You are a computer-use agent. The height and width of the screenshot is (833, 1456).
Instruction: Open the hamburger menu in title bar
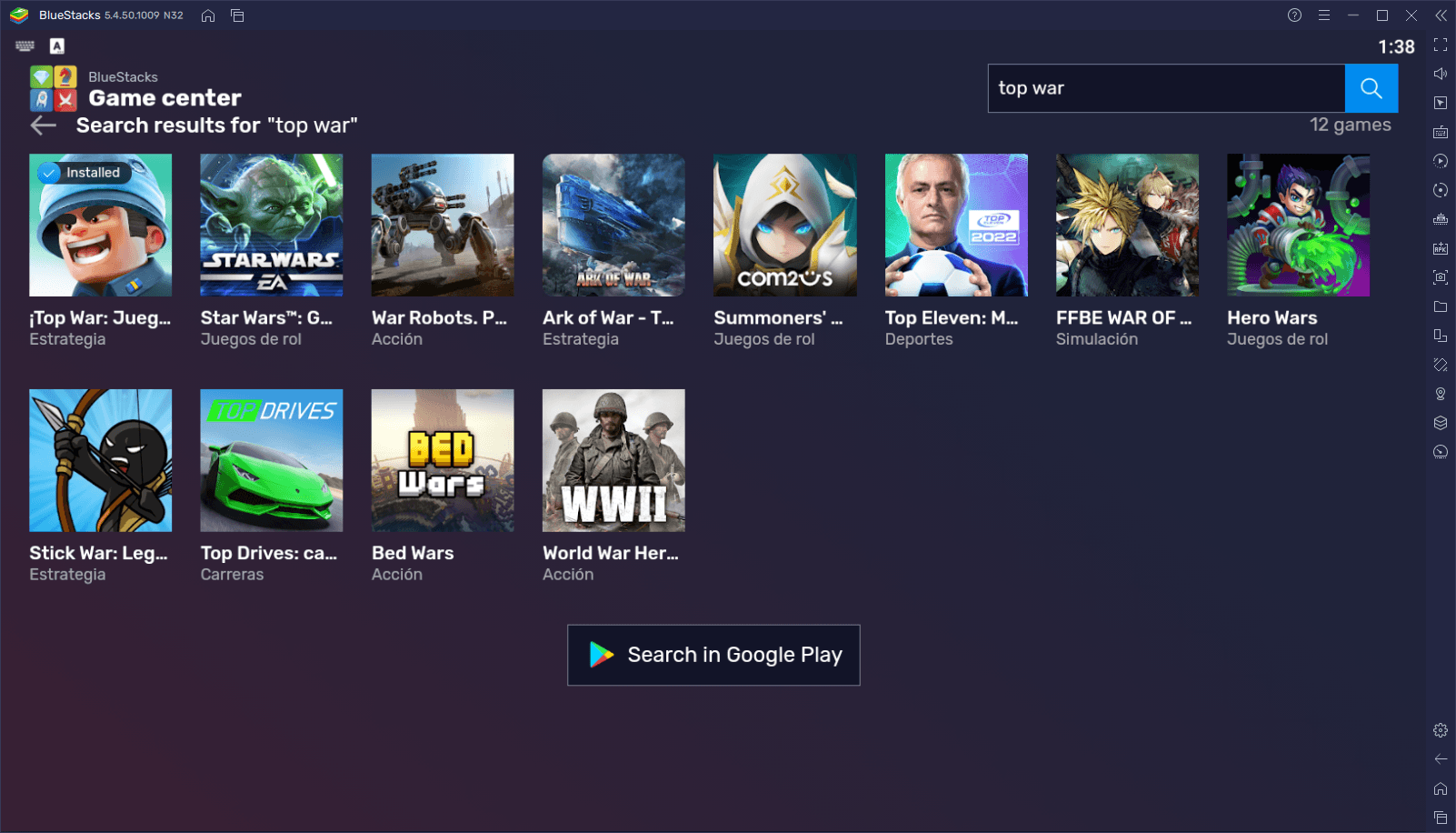1324,15
